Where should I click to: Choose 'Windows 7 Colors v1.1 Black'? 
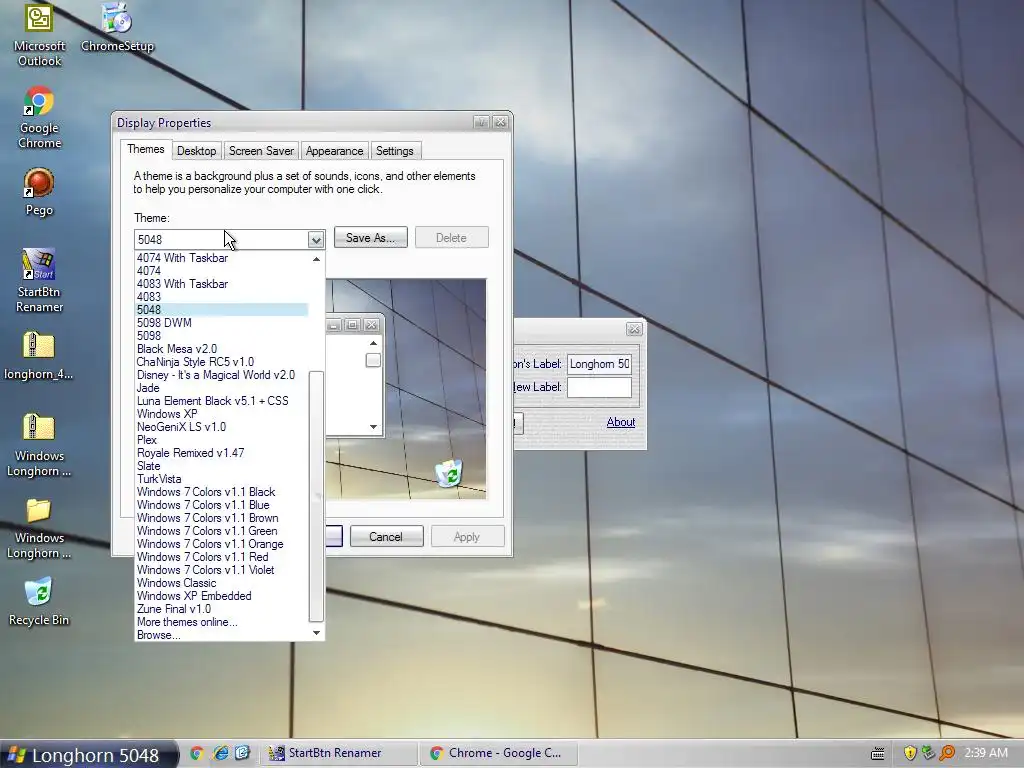coord(221,492)
